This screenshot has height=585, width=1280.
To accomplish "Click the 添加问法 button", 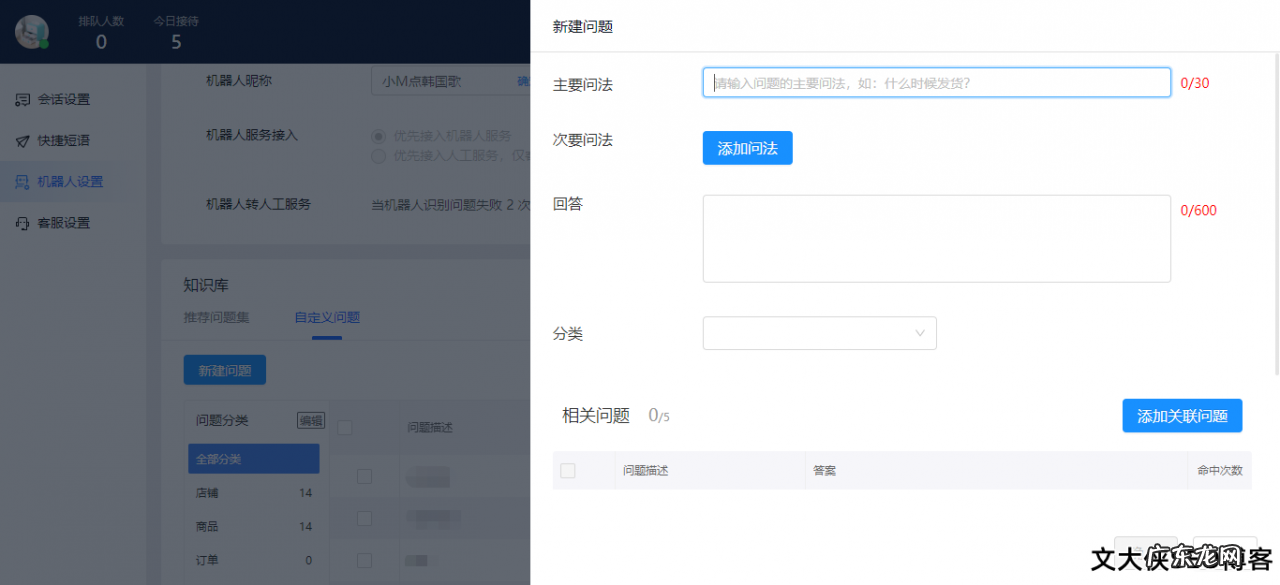I will (747, 147).
